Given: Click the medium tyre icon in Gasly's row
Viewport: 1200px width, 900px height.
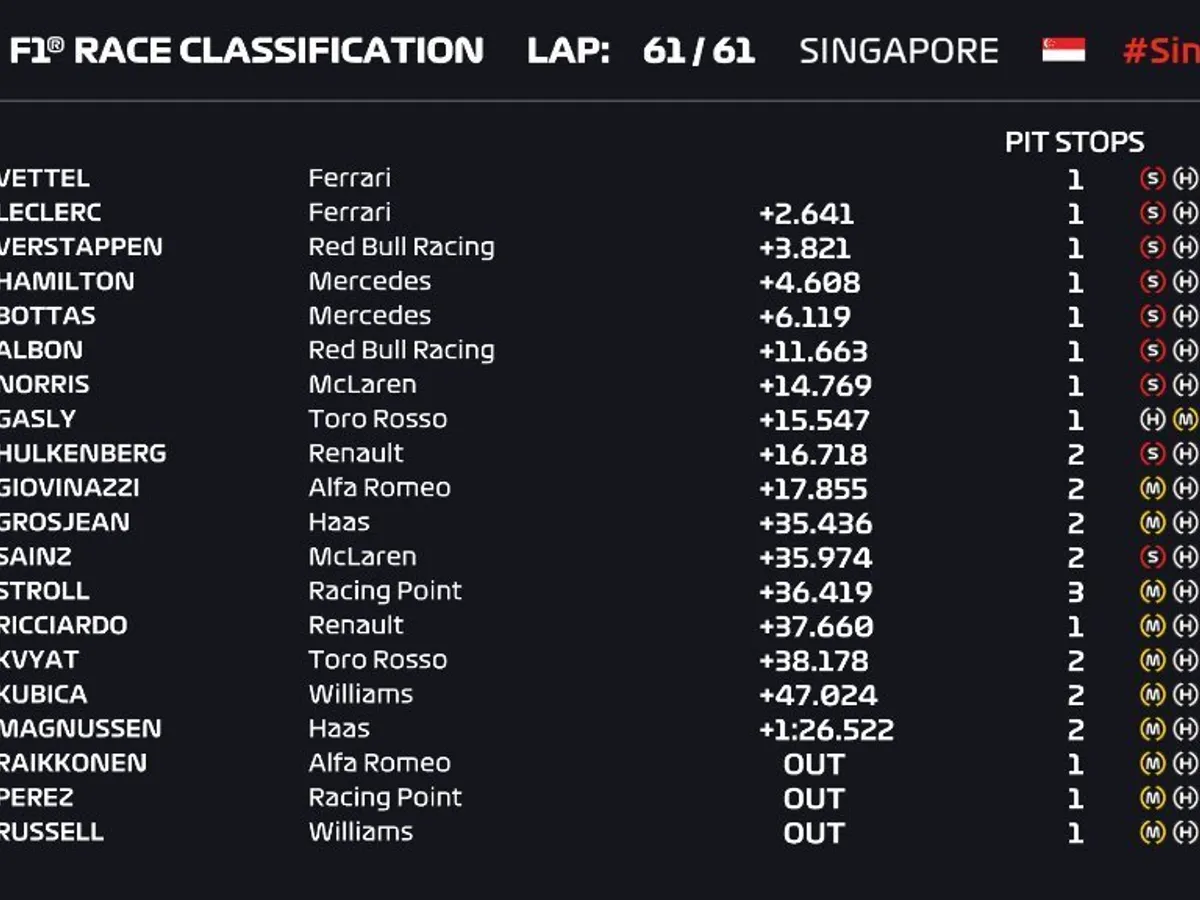Looking at the screenshot, I should [x=1186, y=420].
